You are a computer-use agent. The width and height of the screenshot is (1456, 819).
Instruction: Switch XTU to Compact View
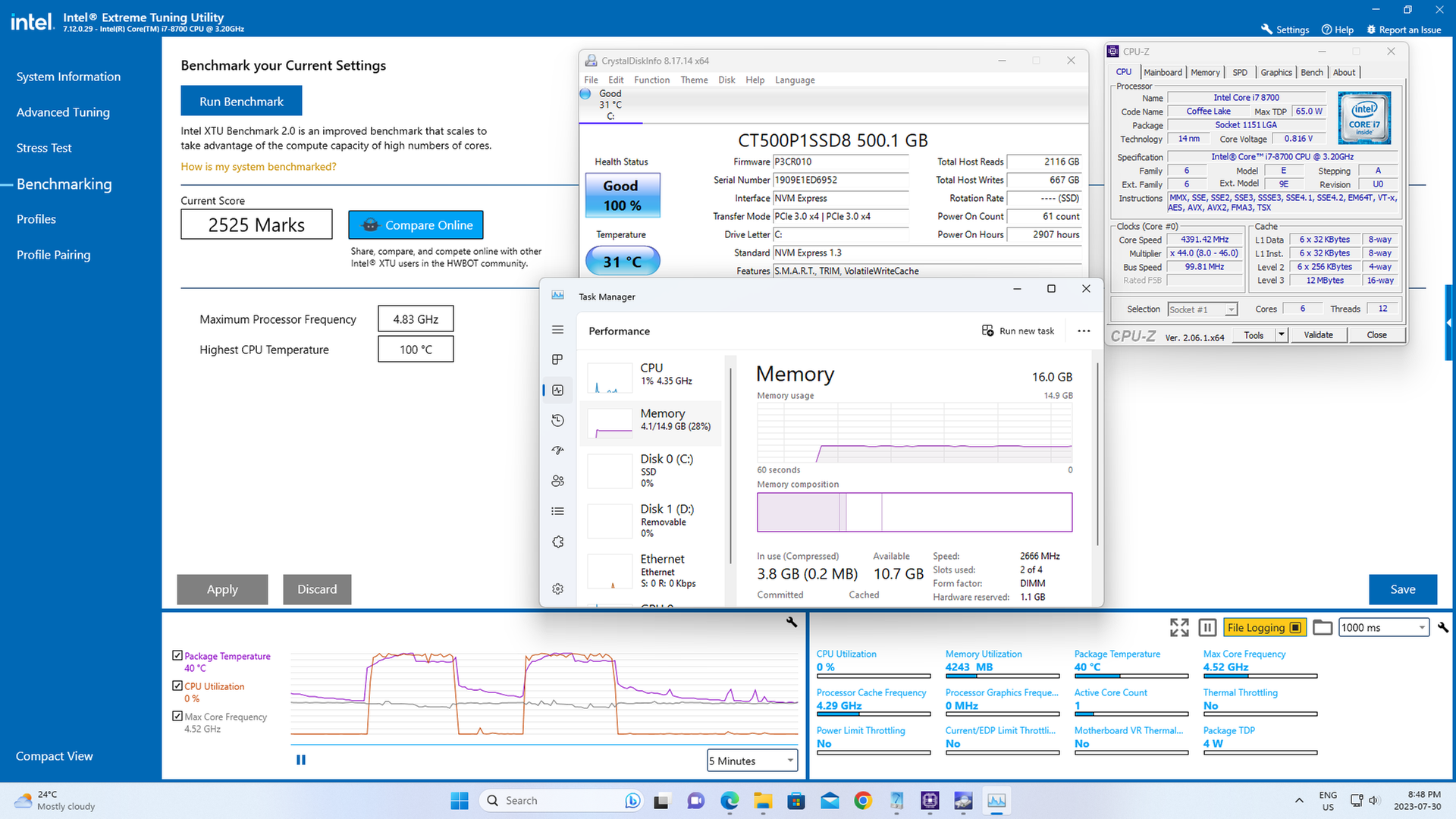point(55,756)
